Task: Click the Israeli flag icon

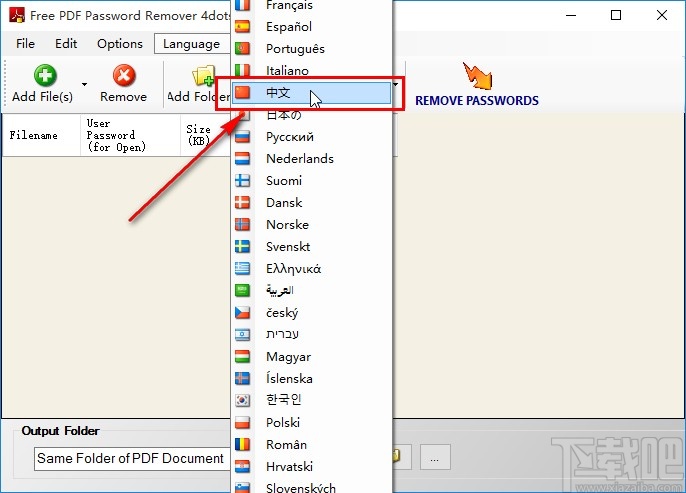Action: (x=242, y=335)
